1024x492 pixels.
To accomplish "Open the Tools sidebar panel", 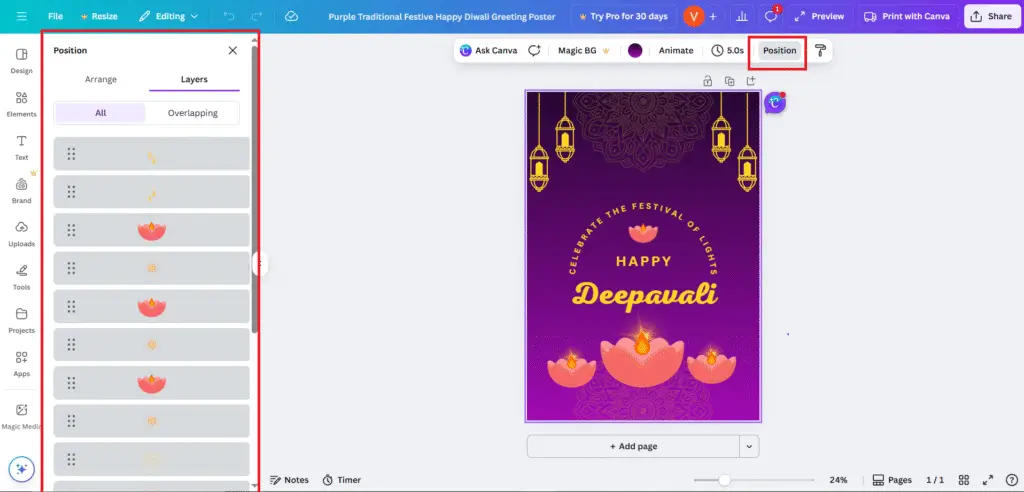I will click(22, 277).
